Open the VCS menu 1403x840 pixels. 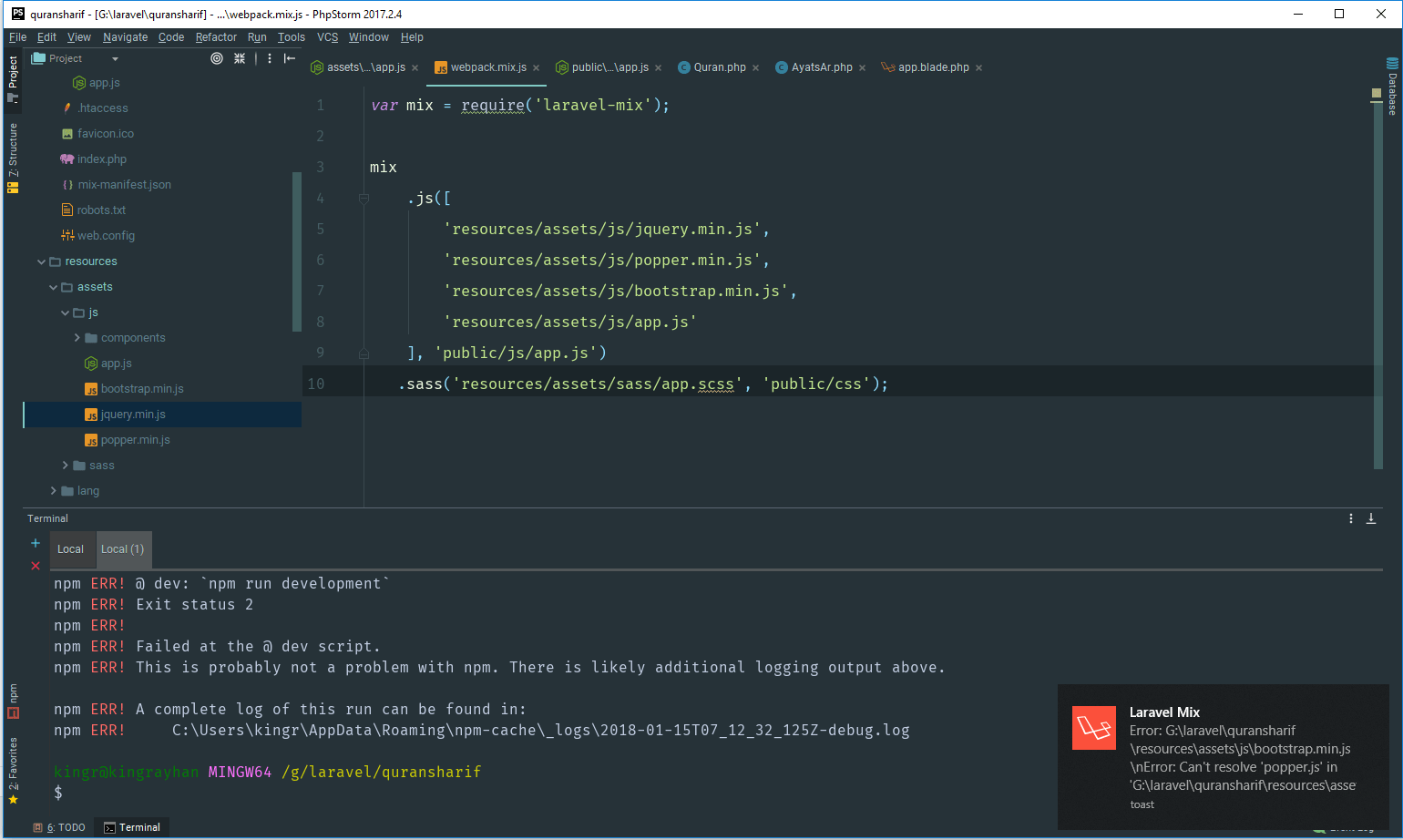[x=327, y=37]
